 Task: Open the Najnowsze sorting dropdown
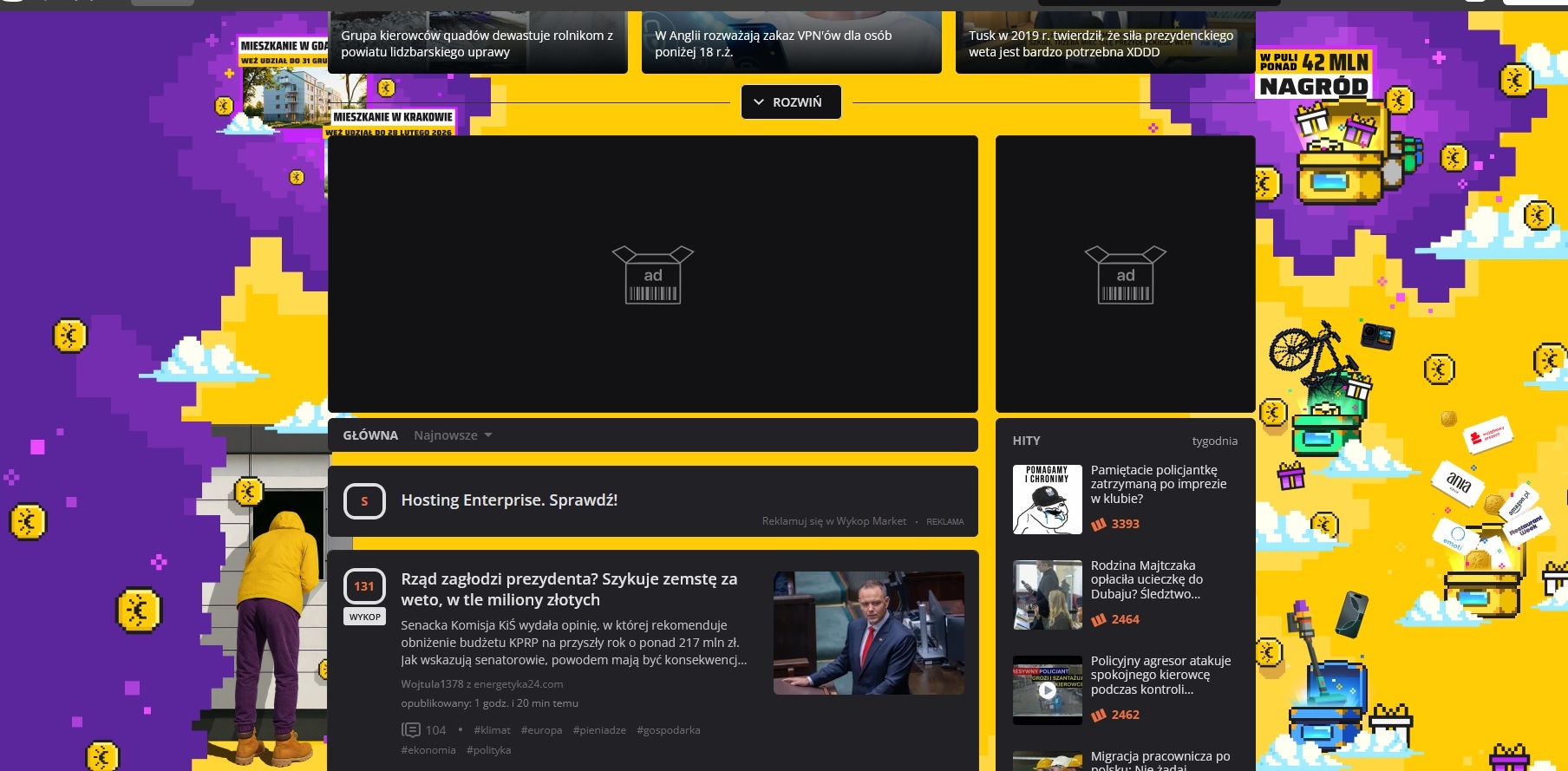pos(453,435)
